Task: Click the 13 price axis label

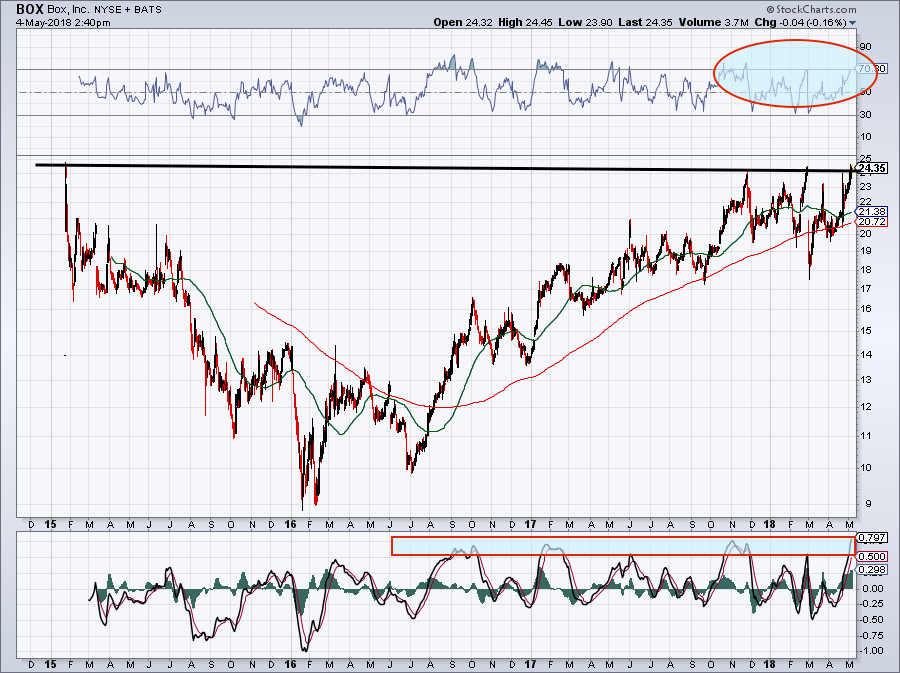Action: pos(866,380)
